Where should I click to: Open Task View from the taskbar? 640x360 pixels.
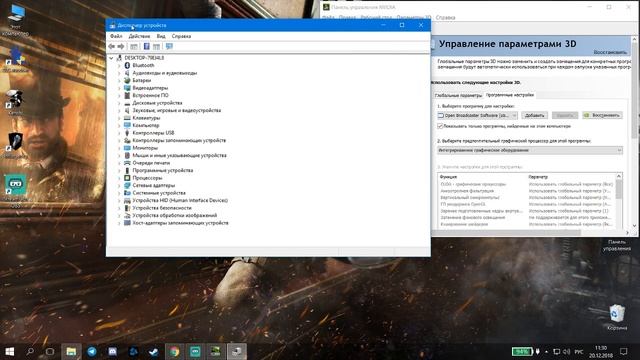[x=50, y=351]
